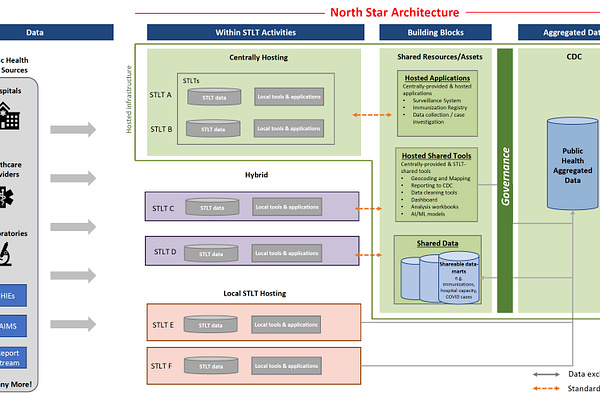
Task: Click the Dashboard bullet
Action: (x=424, y=200)
